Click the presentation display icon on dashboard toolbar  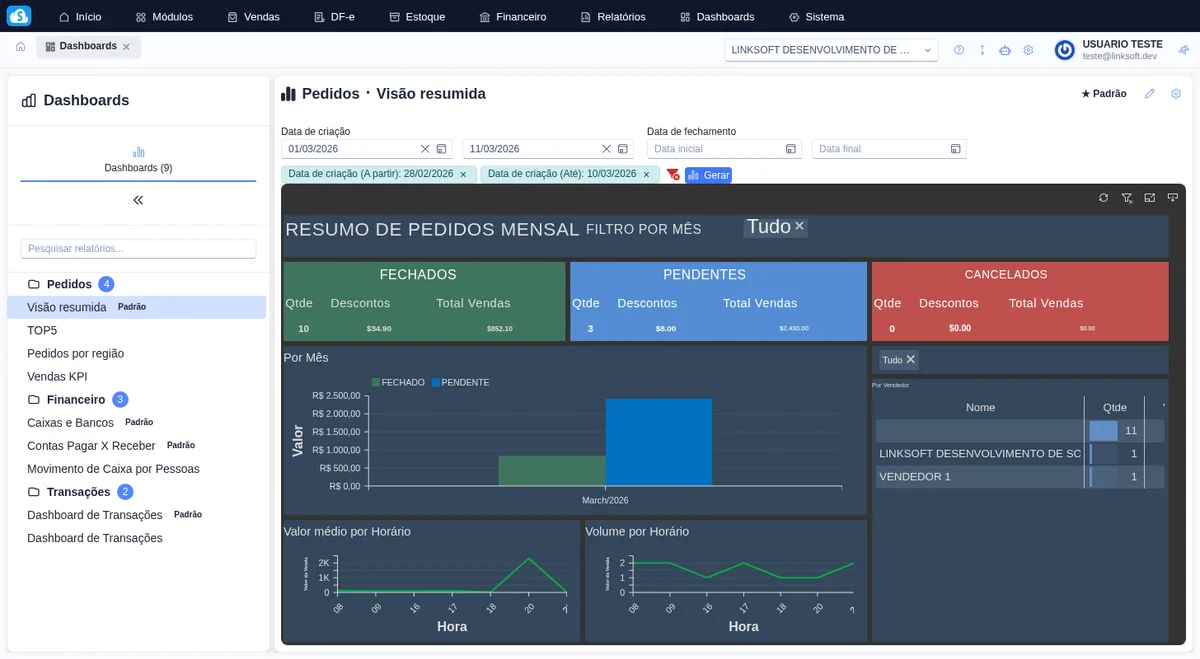1172,197
